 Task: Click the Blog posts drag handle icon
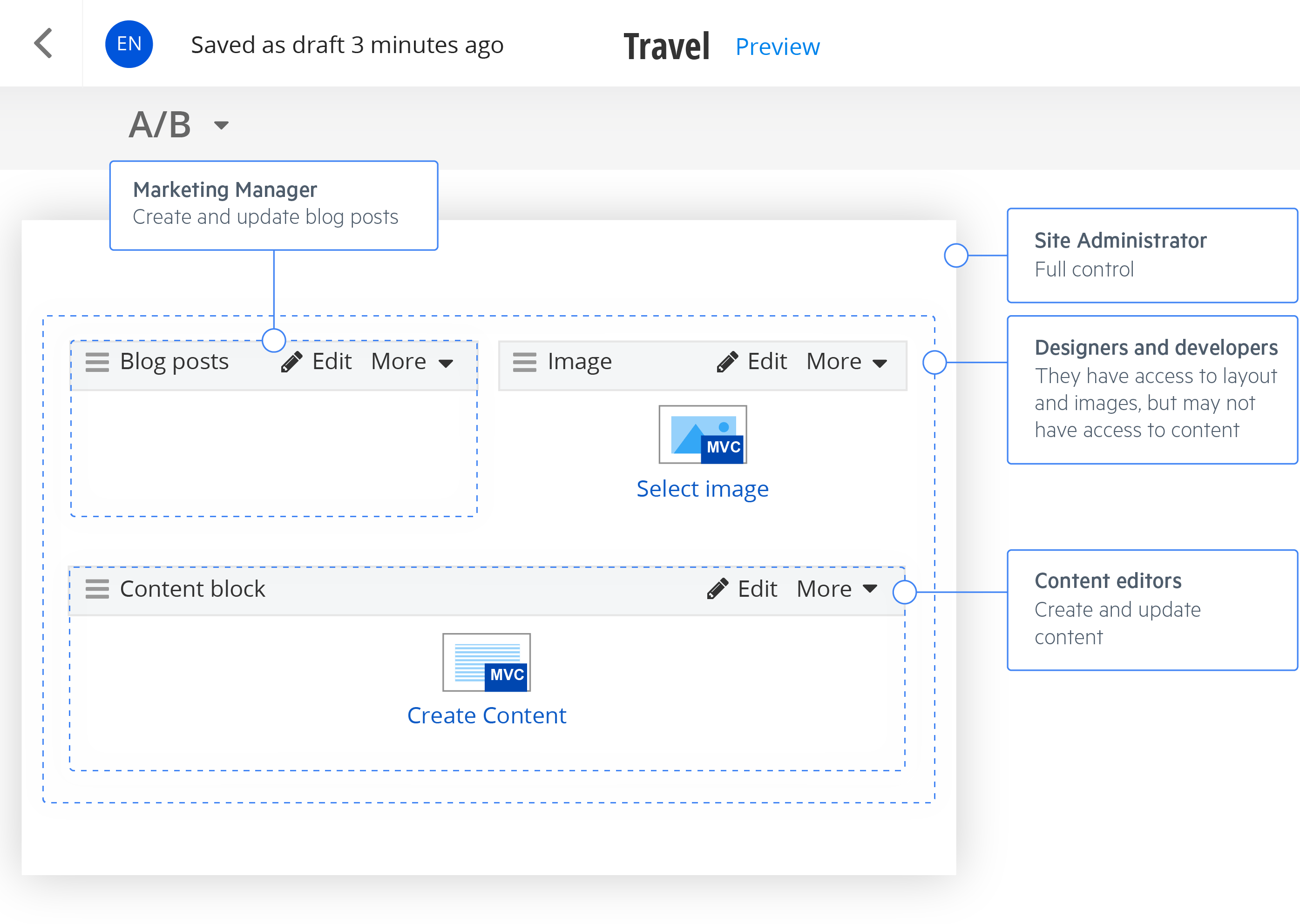pyautogui.click(x=97, y=362)
